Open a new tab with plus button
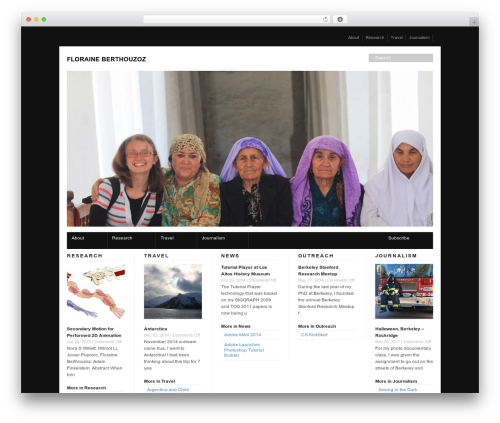The height and width of the screenshot is (423, 500). (474, 22)
